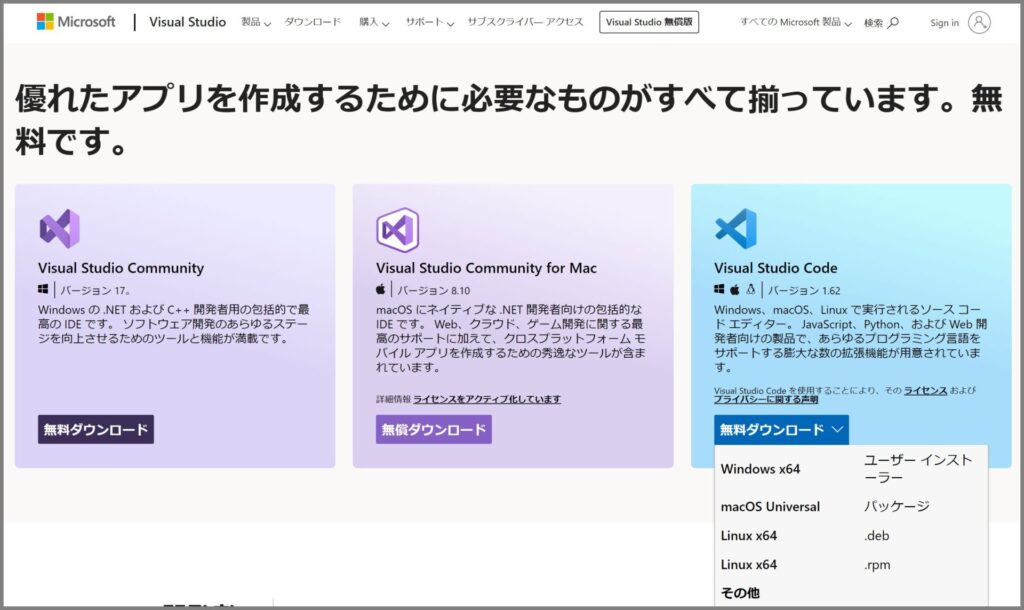Screen dimensions: 1024x610
Task: Expand the 製品 menu
Action: (x=255, y=22)
